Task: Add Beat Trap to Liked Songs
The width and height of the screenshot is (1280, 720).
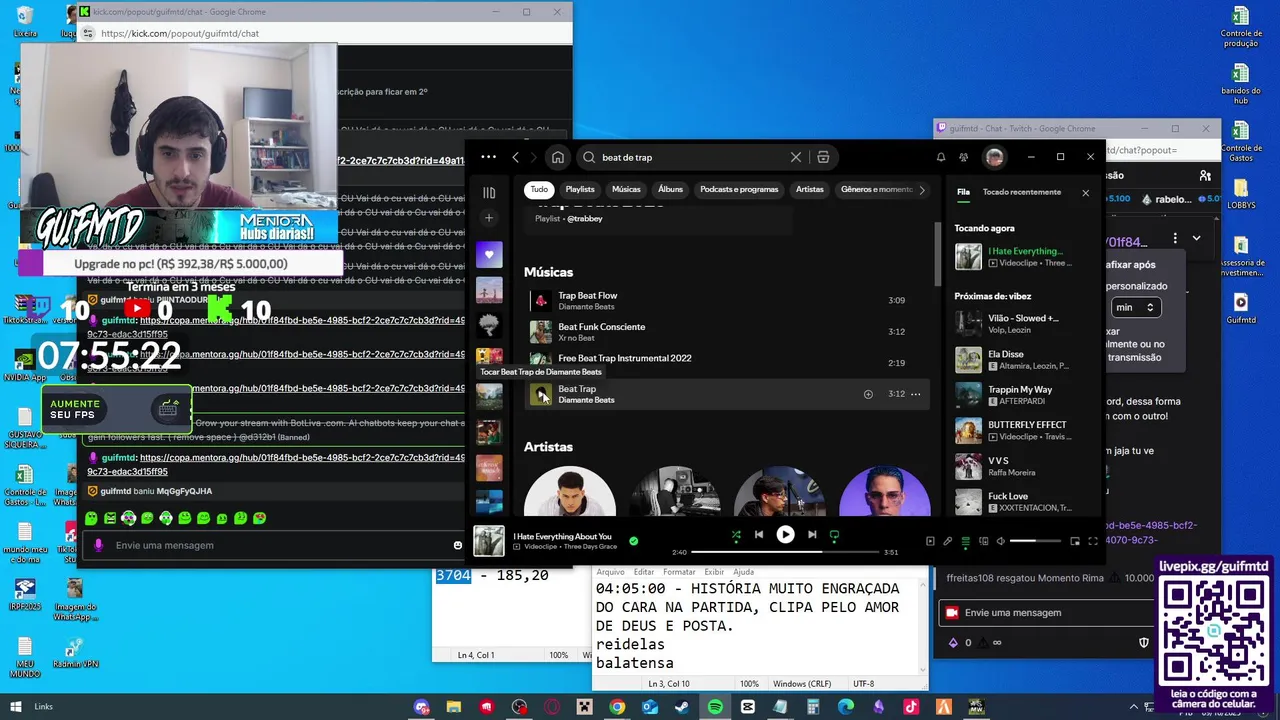Action: point(868,394)
